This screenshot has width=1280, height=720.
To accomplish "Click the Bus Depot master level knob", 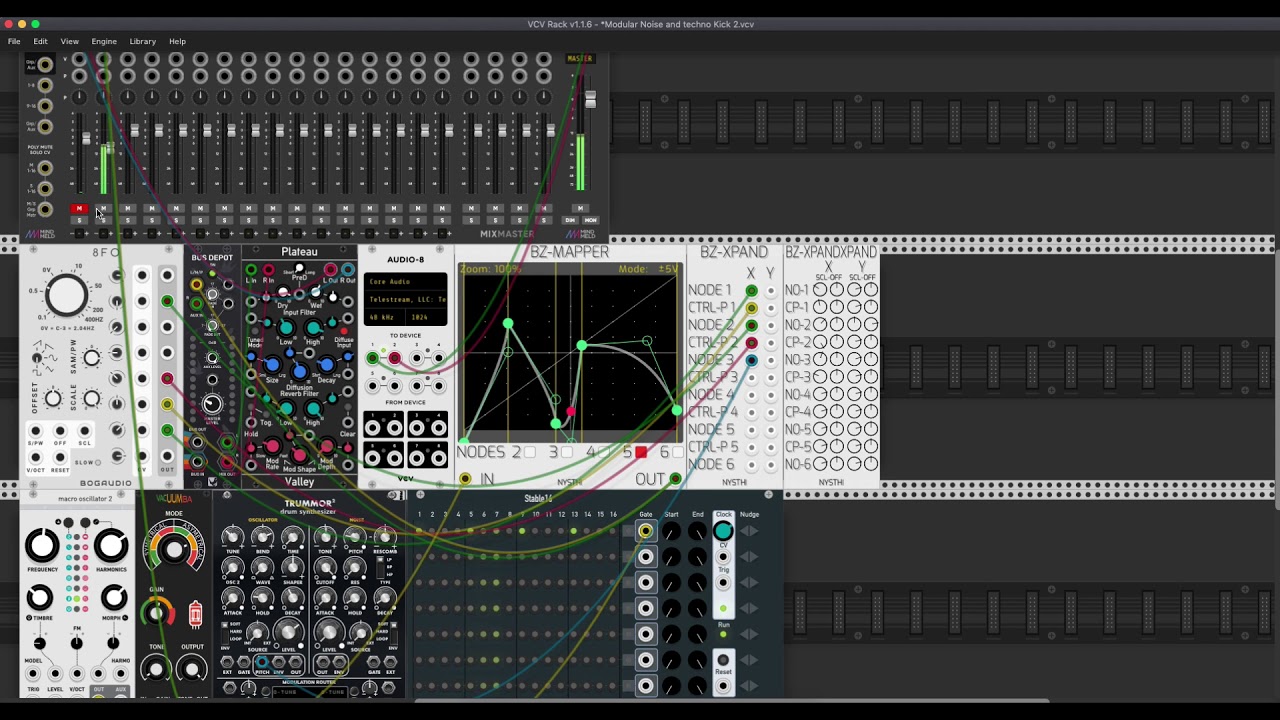I will tap(212, 405).
